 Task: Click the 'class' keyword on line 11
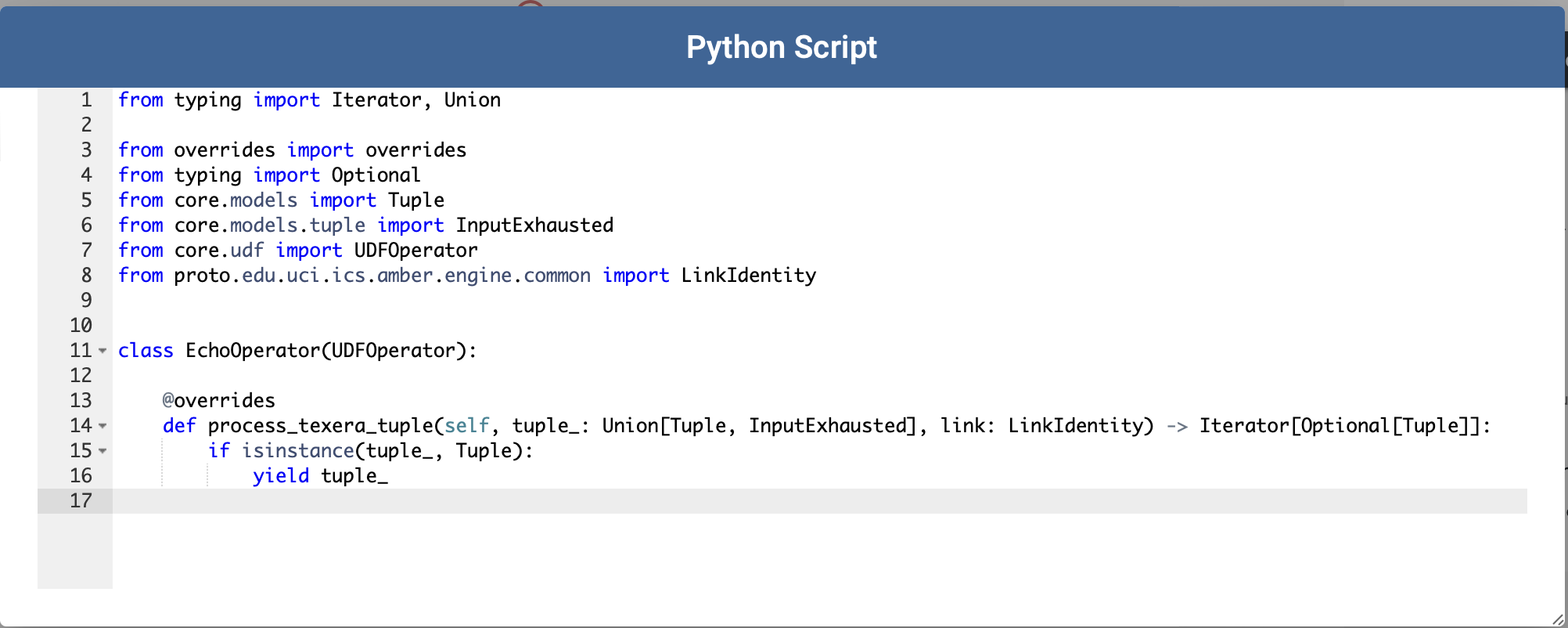tap(146, 351)
